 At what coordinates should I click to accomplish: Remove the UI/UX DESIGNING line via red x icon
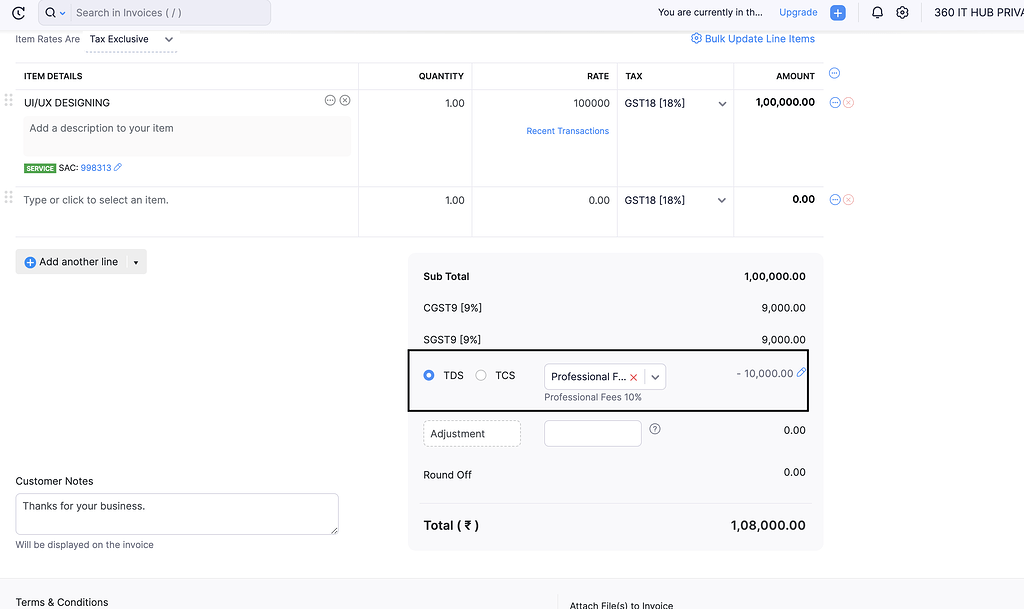click(847, 102)
